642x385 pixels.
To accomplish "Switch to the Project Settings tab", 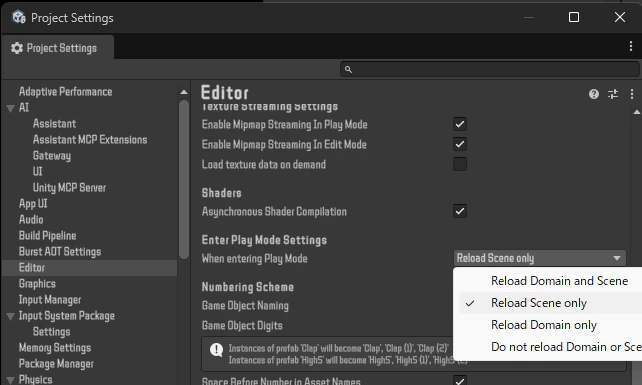I will [58, 48].
